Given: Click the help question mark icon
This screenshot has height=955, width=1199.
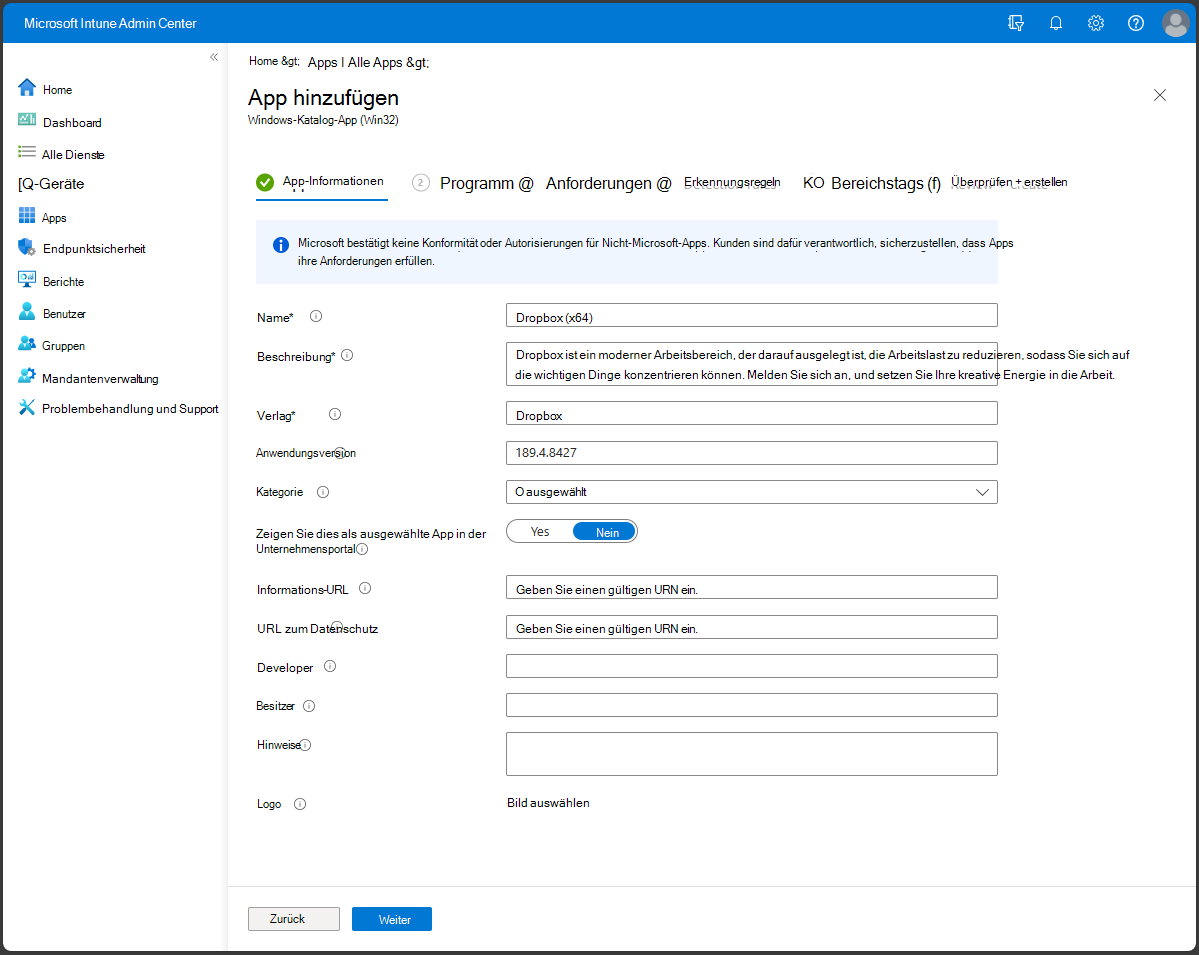Looking at the screenshot, I should 1136,23.
